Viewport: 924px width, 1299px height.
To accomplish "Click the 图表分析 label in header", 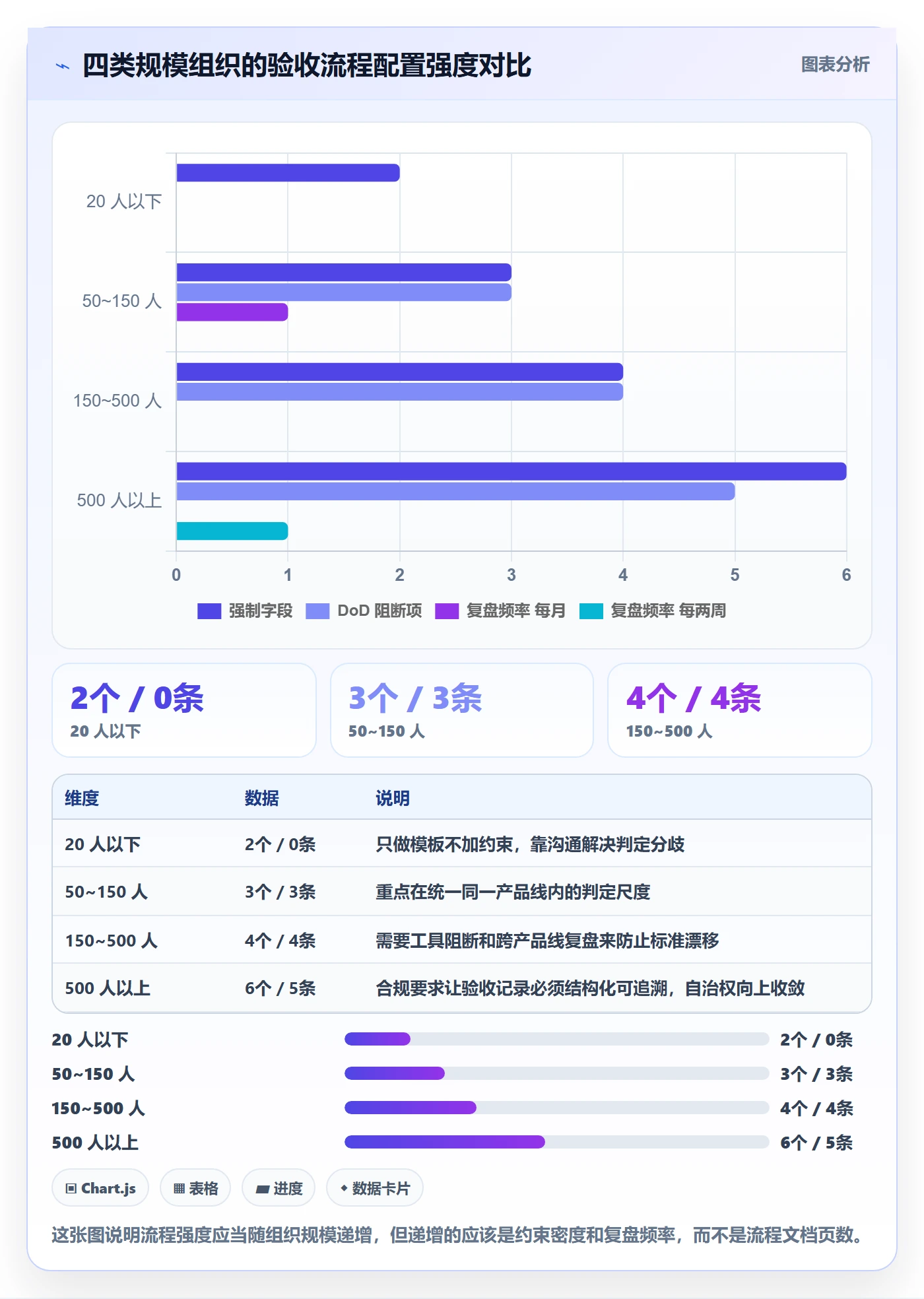I will tap(835, 65).
